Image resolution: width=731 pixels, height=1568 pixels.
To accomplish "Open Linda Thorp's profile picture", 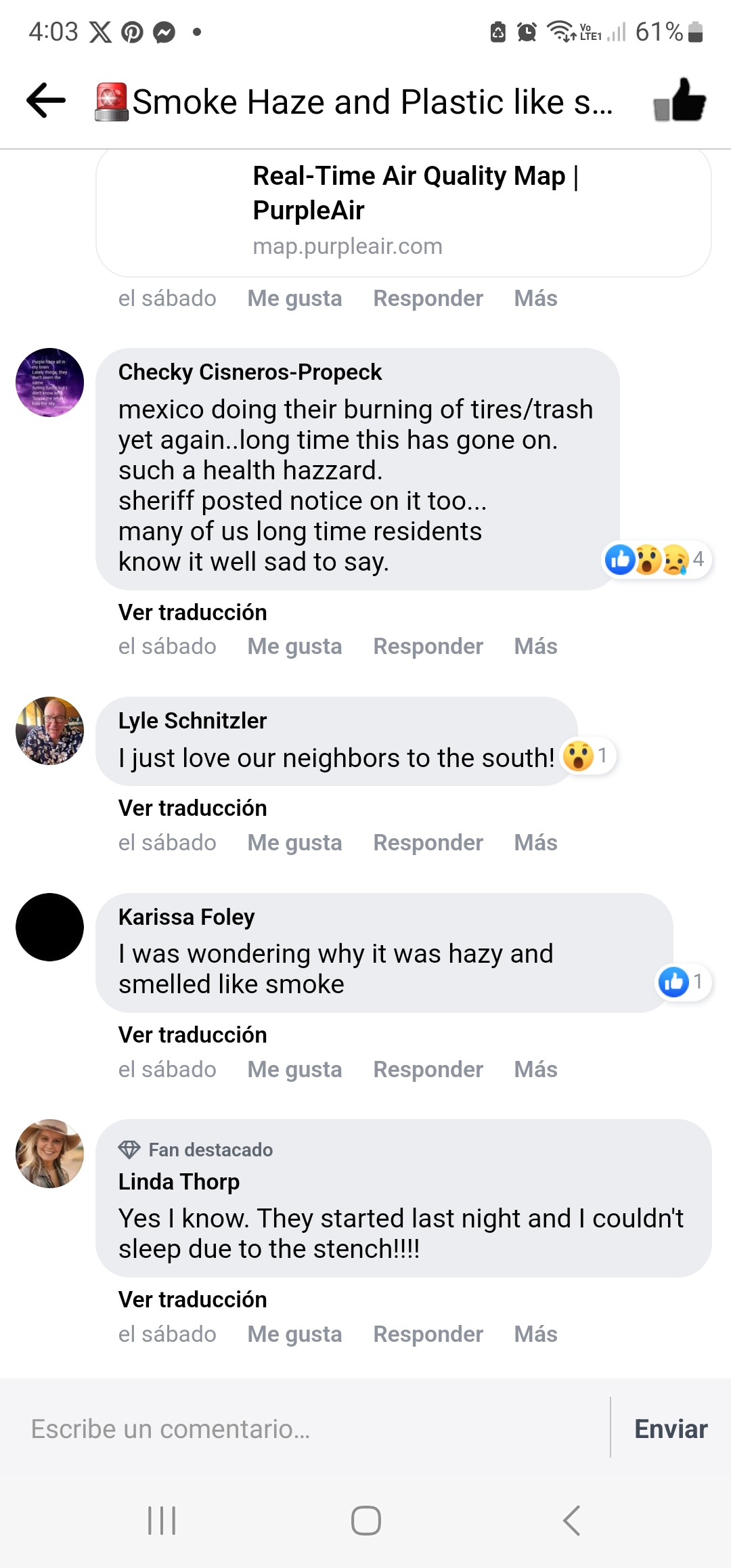I will click(50, 1154).
